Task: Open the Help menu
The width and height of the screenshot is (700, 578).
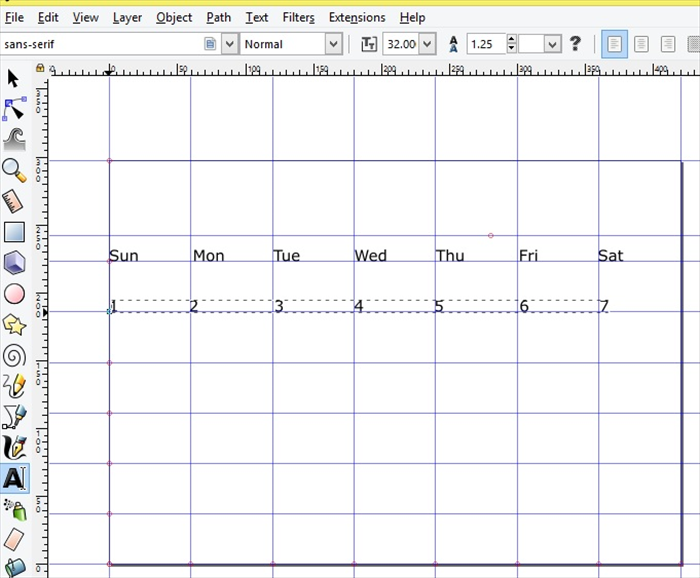Action: (x=412, y=17)
